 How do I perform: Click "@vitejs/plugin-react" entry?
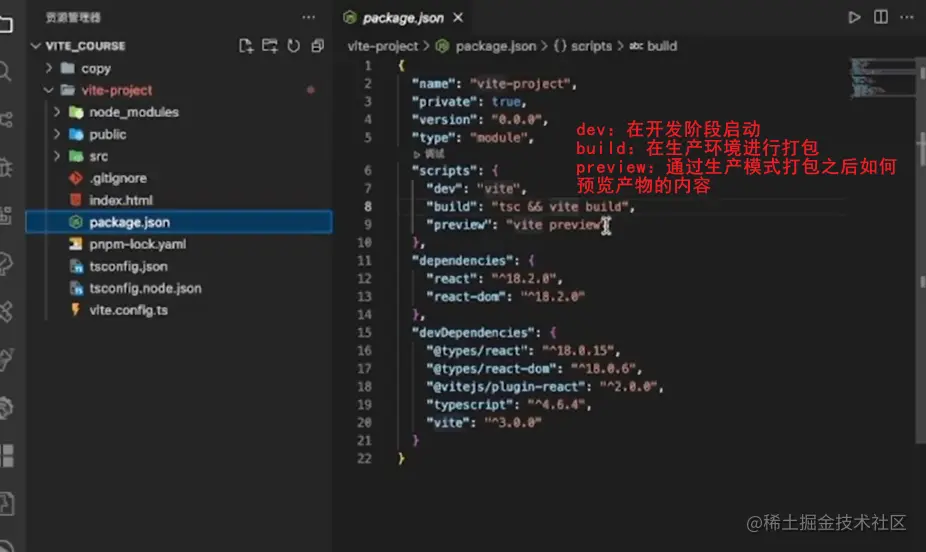(x=506, y=386)
